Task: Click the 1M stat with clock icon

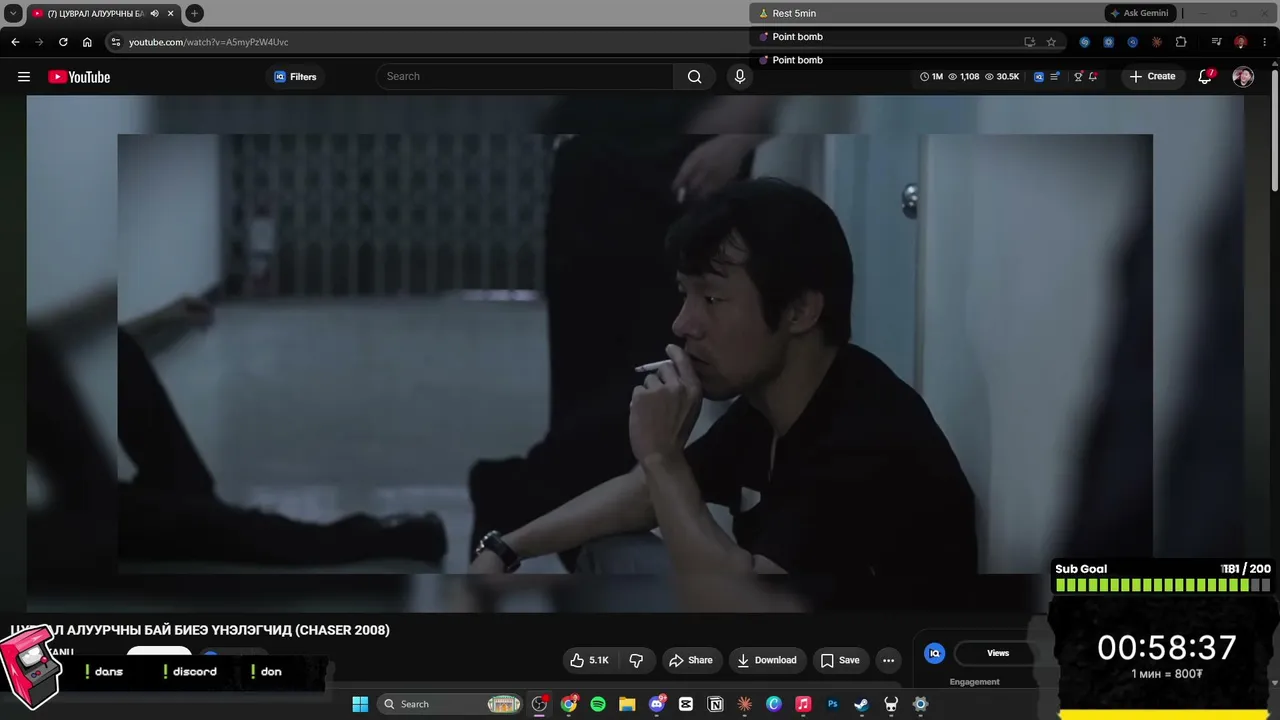Action: (930, 77)
